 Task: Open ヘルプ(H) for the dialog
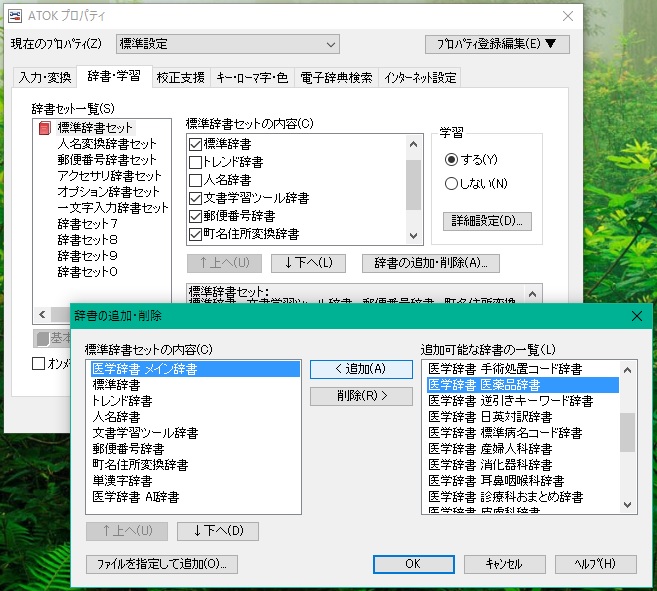point(596,564)
